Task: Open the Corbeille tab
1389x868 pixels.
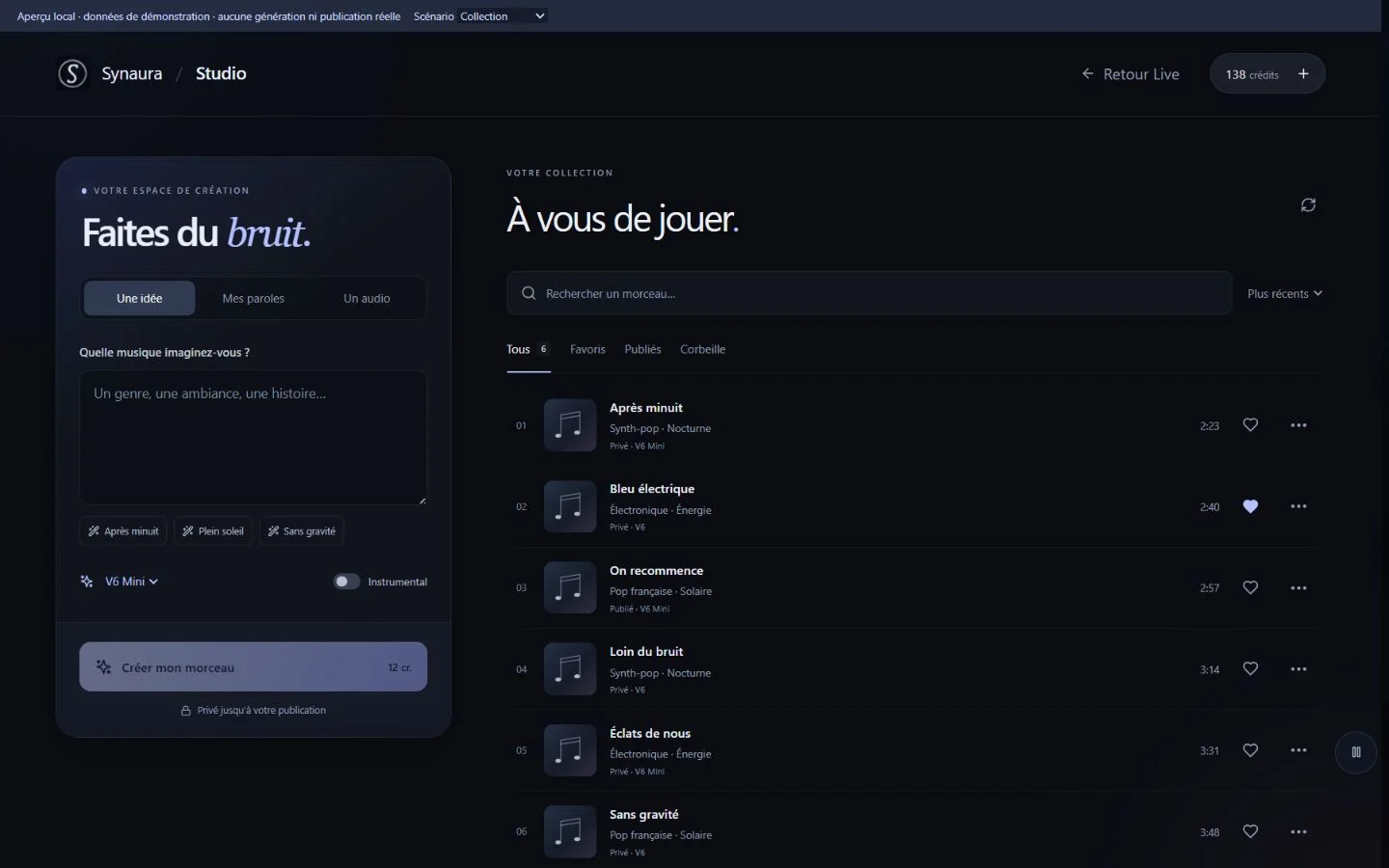Action: click(x=702, y=349)
